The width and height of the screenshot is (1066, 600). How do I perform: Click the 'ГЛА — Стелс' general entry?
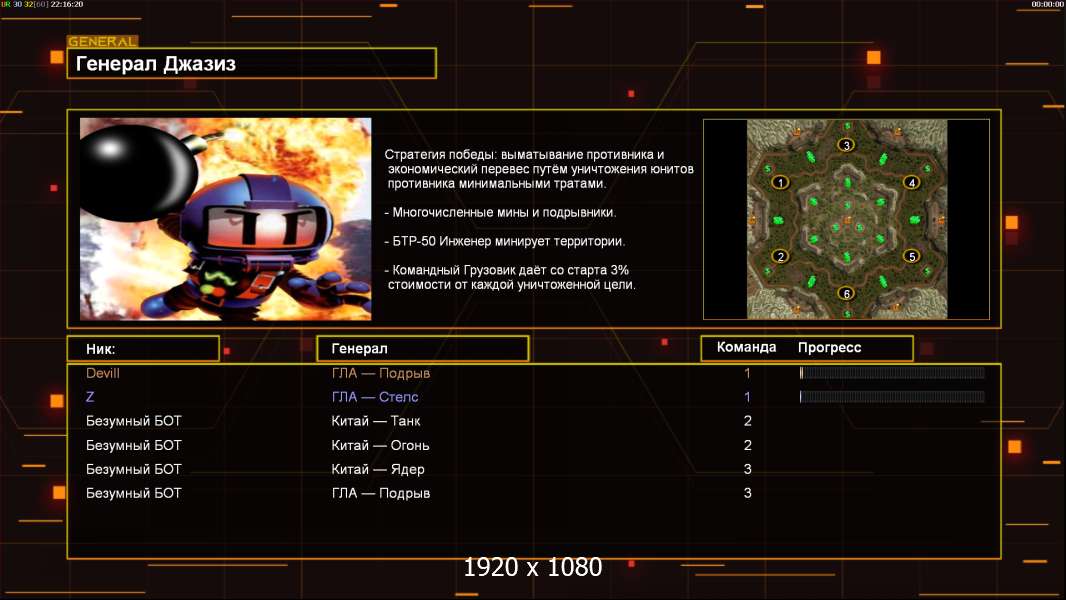(375, 397)
